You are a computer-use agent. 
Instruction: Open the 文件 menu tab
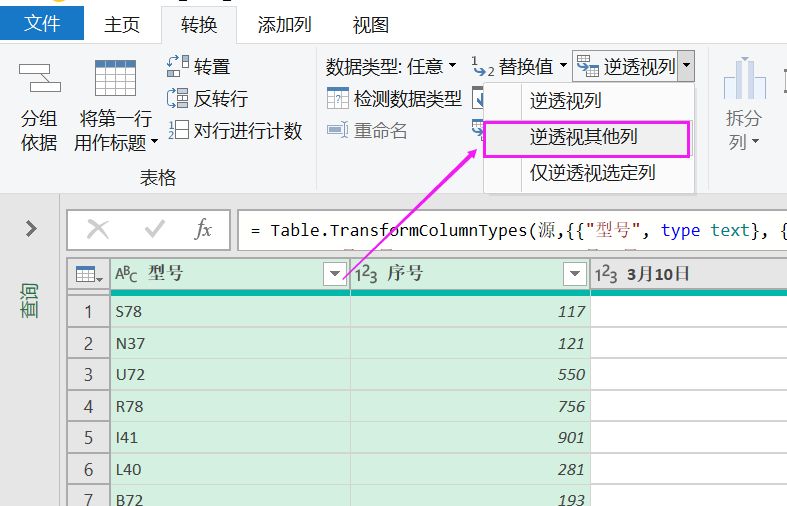[42, 24]
